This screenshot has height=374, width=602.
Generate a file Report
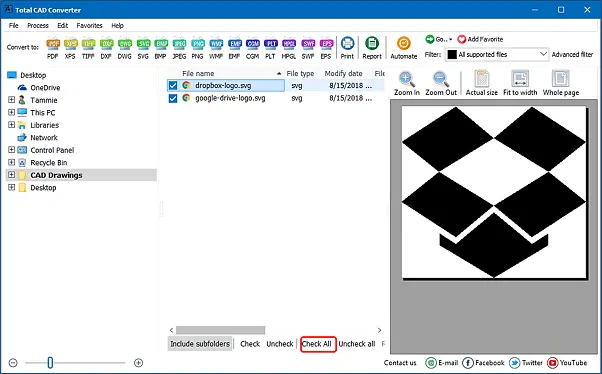(372, 48)
